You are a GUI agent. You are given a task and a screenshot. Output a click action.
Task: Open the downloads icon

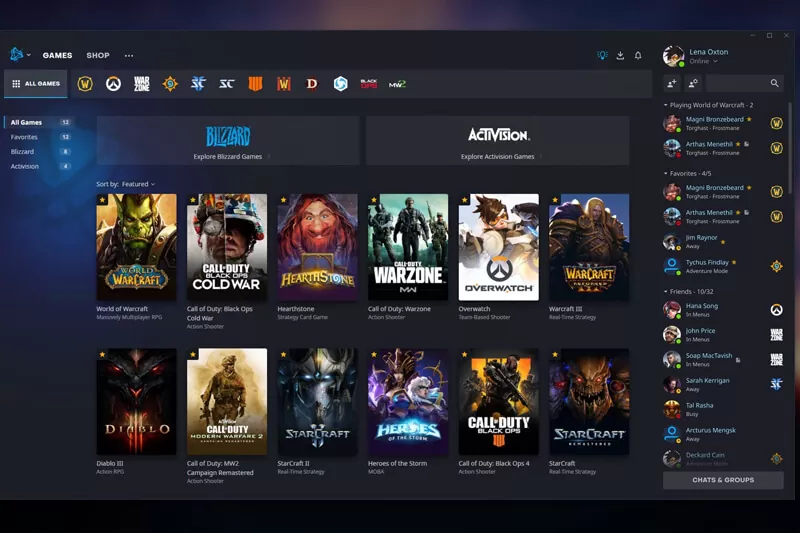[620, 55]
